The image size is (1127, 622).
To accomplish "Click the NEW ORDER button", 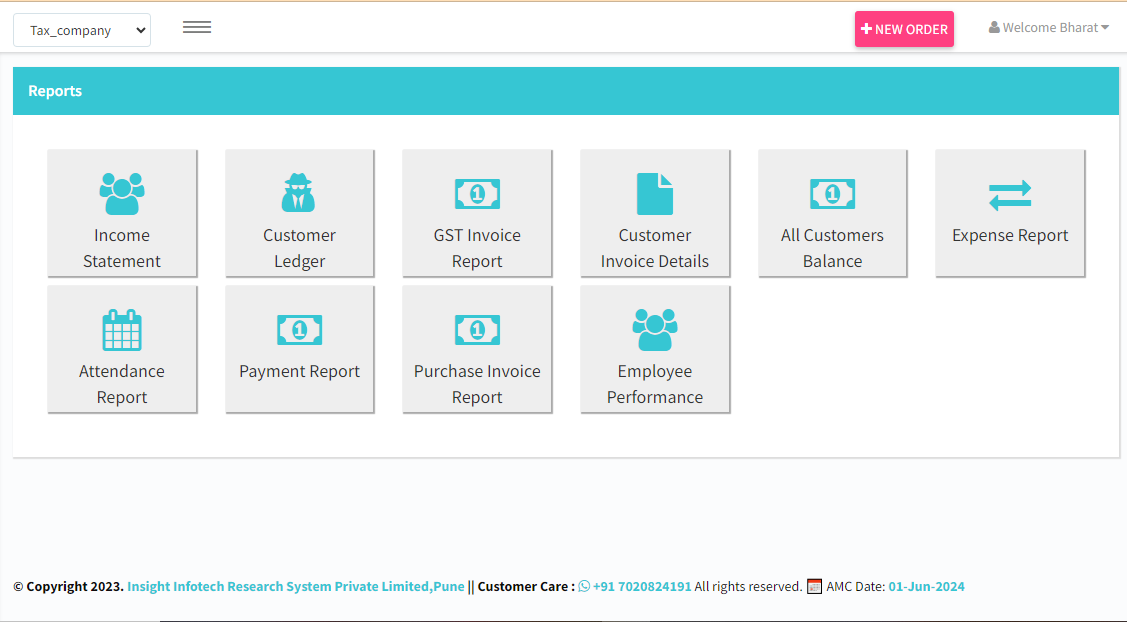I will click(x=904, y=29).
